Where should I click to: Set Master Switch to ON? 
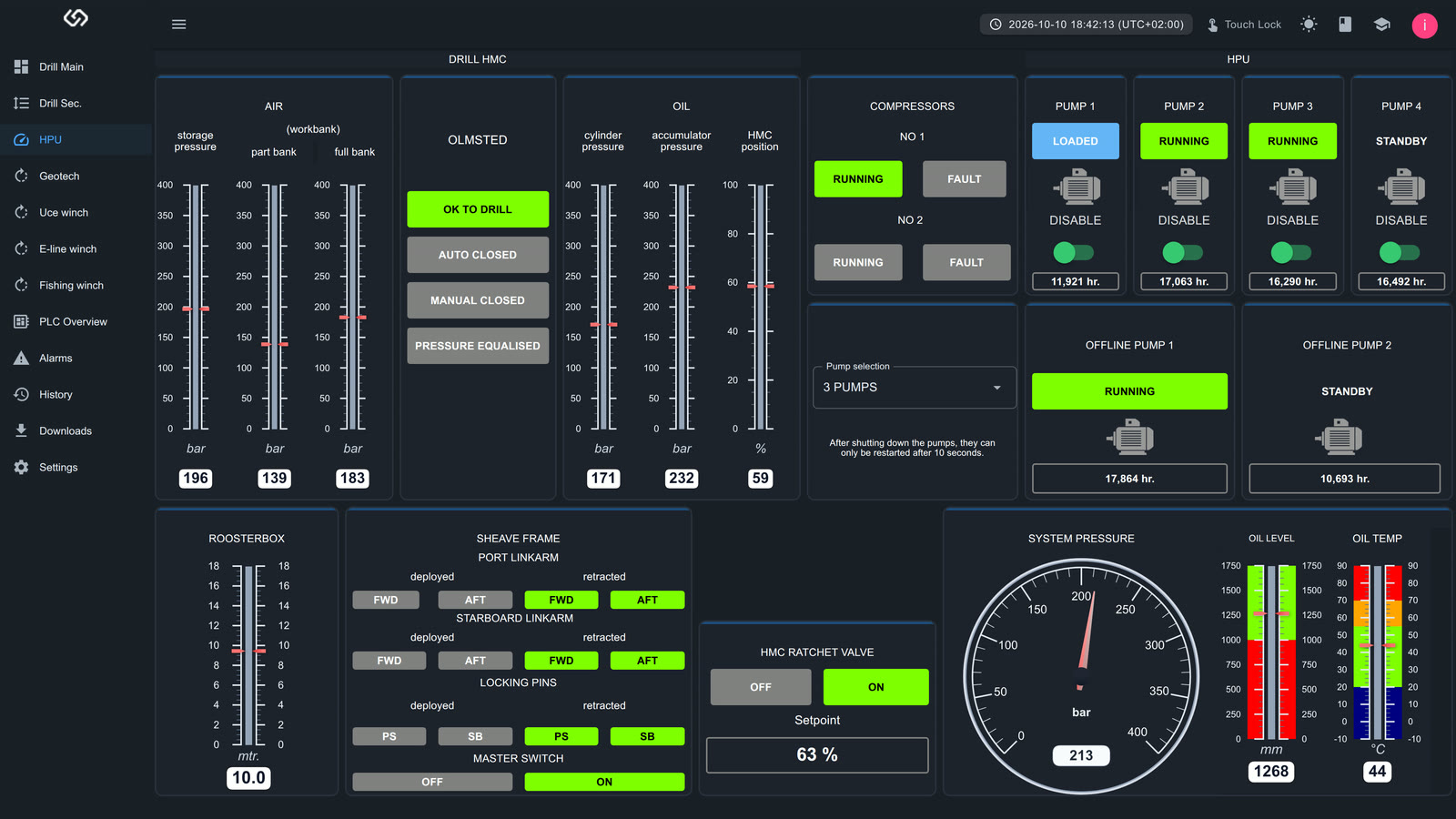click(604, 782)
